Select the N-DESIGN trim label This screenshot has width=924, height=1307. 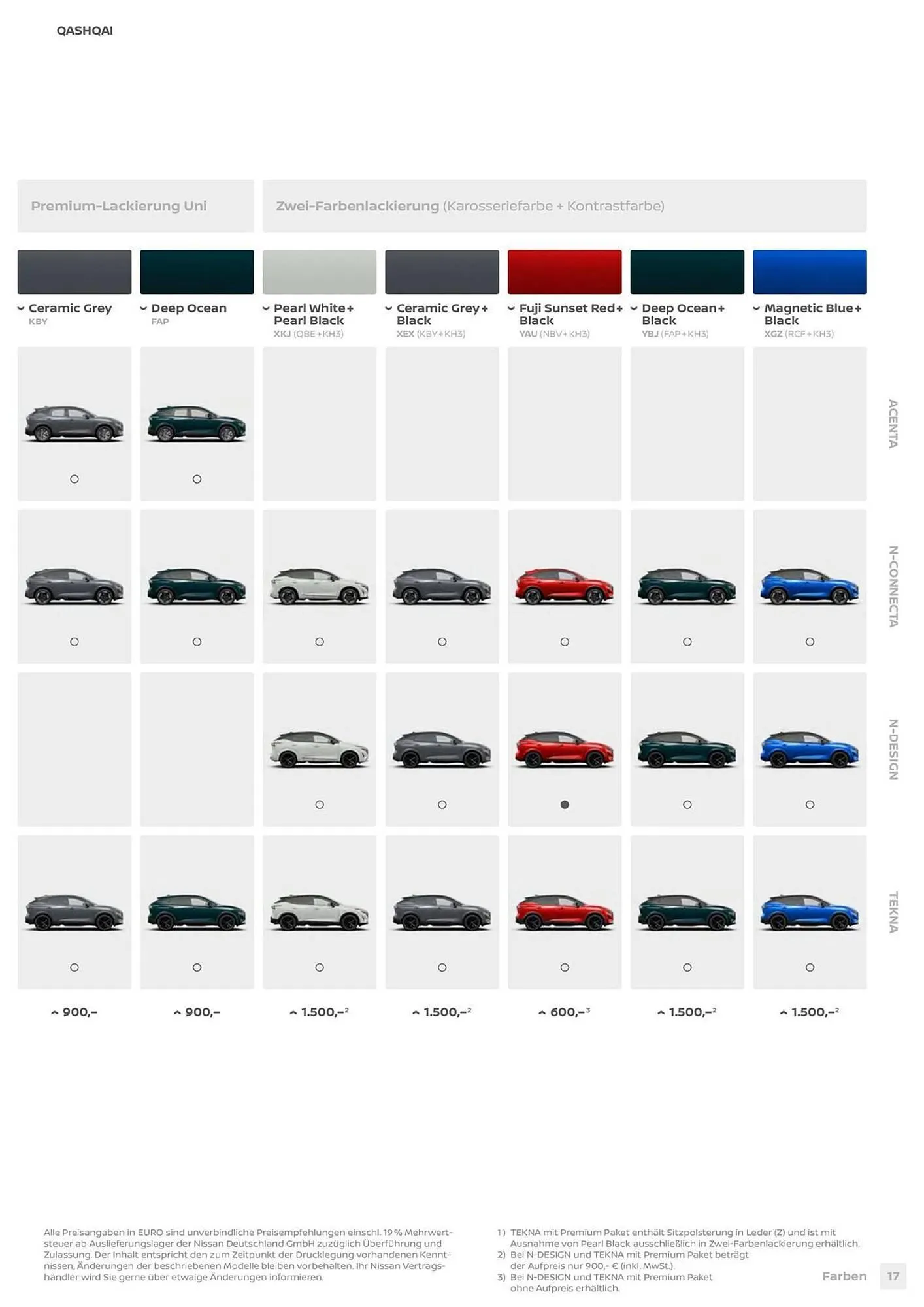pos(893,749)
